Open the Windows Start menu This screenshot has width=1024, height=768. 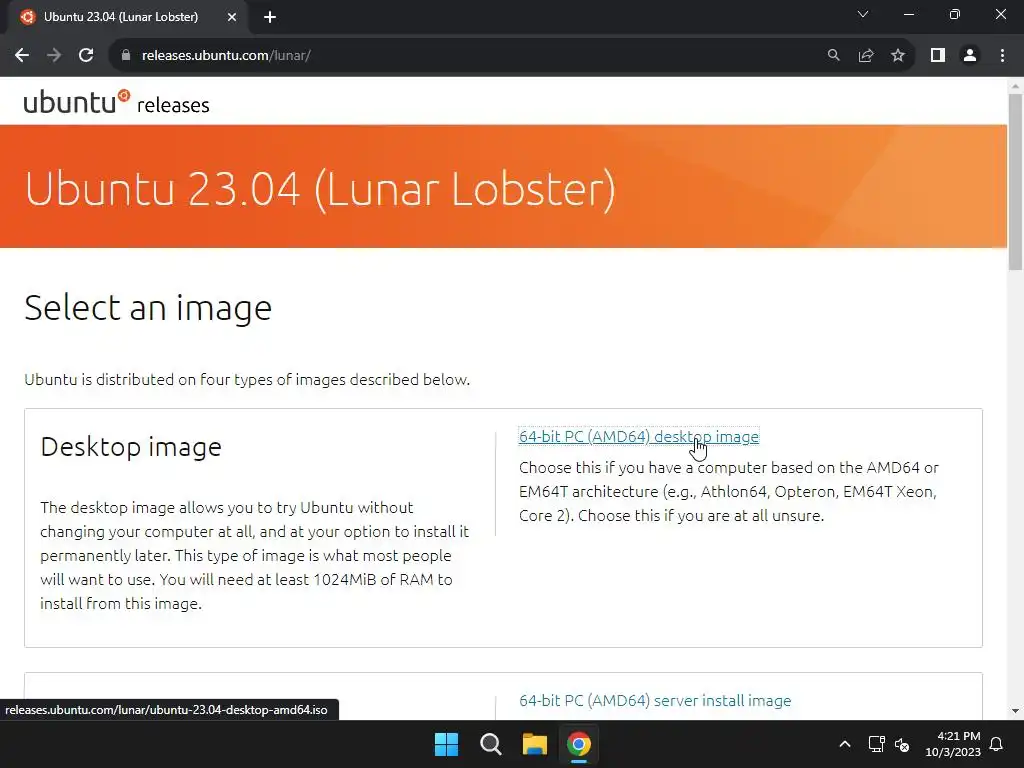[x=447, y=744]
